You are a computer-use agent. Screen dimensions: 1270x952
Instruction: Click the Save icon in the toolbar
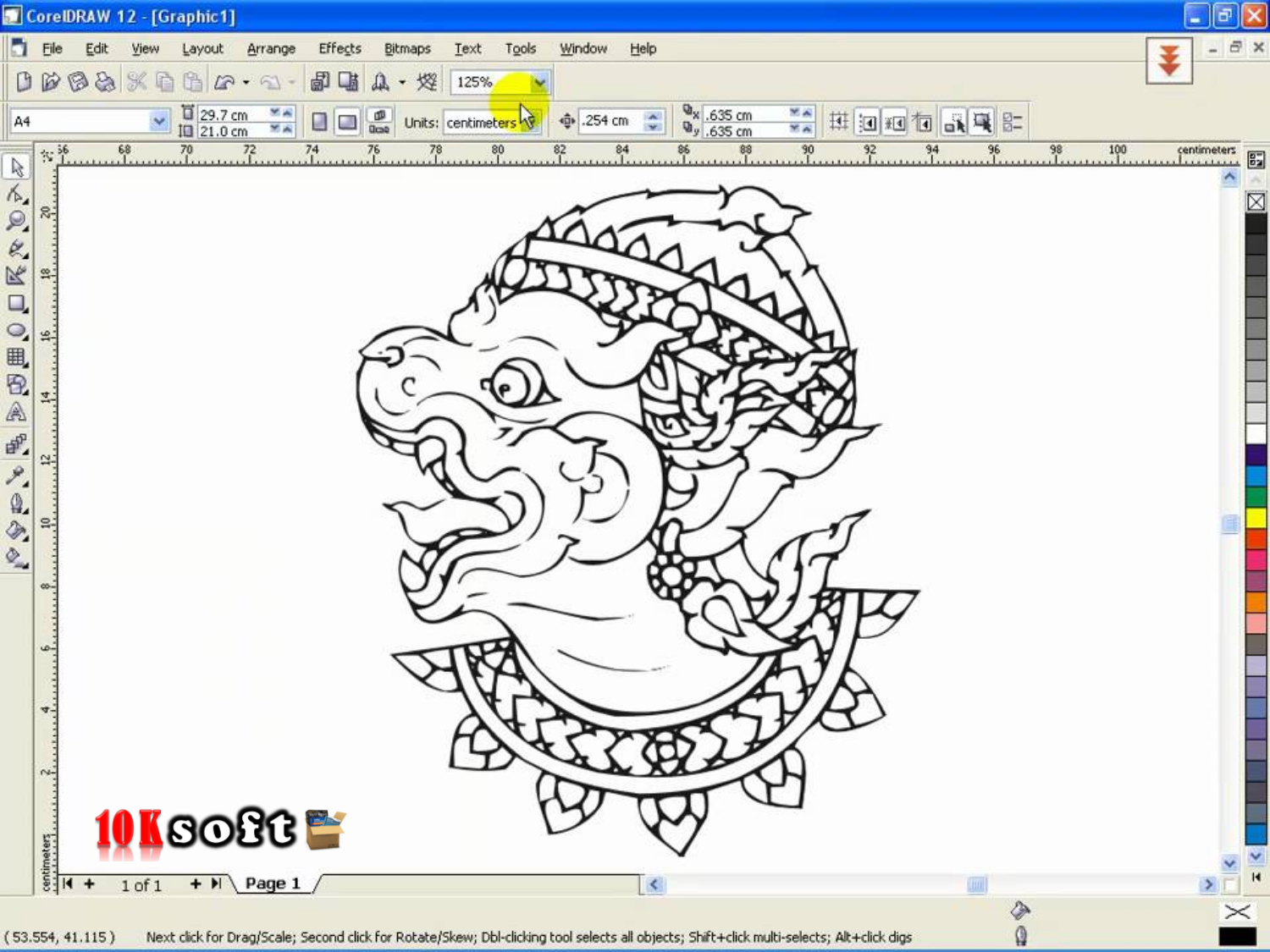click(x=78, y=82)
